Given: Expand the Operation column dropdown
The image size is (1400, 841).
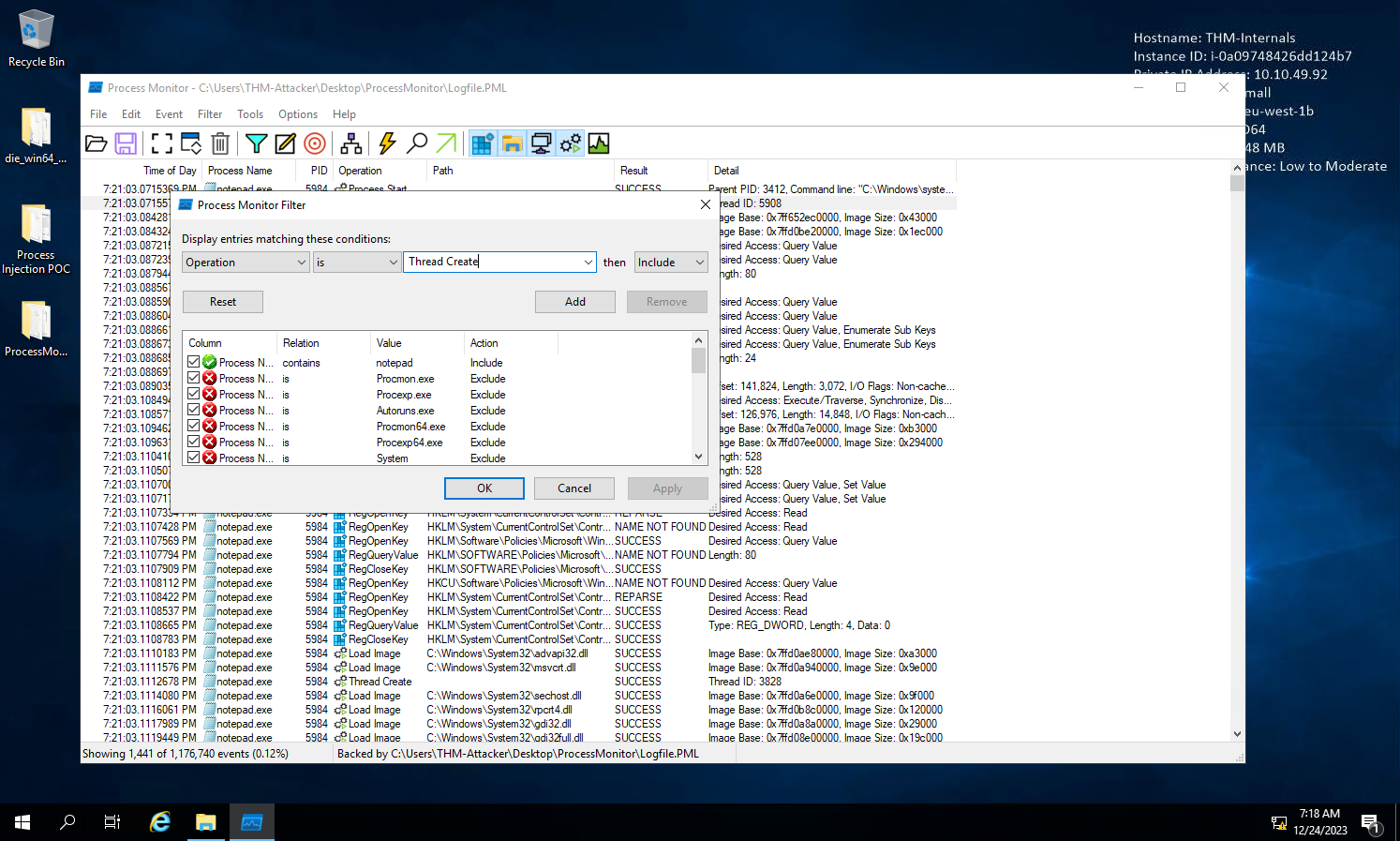Looking at the screenshot, I should 302,263.
